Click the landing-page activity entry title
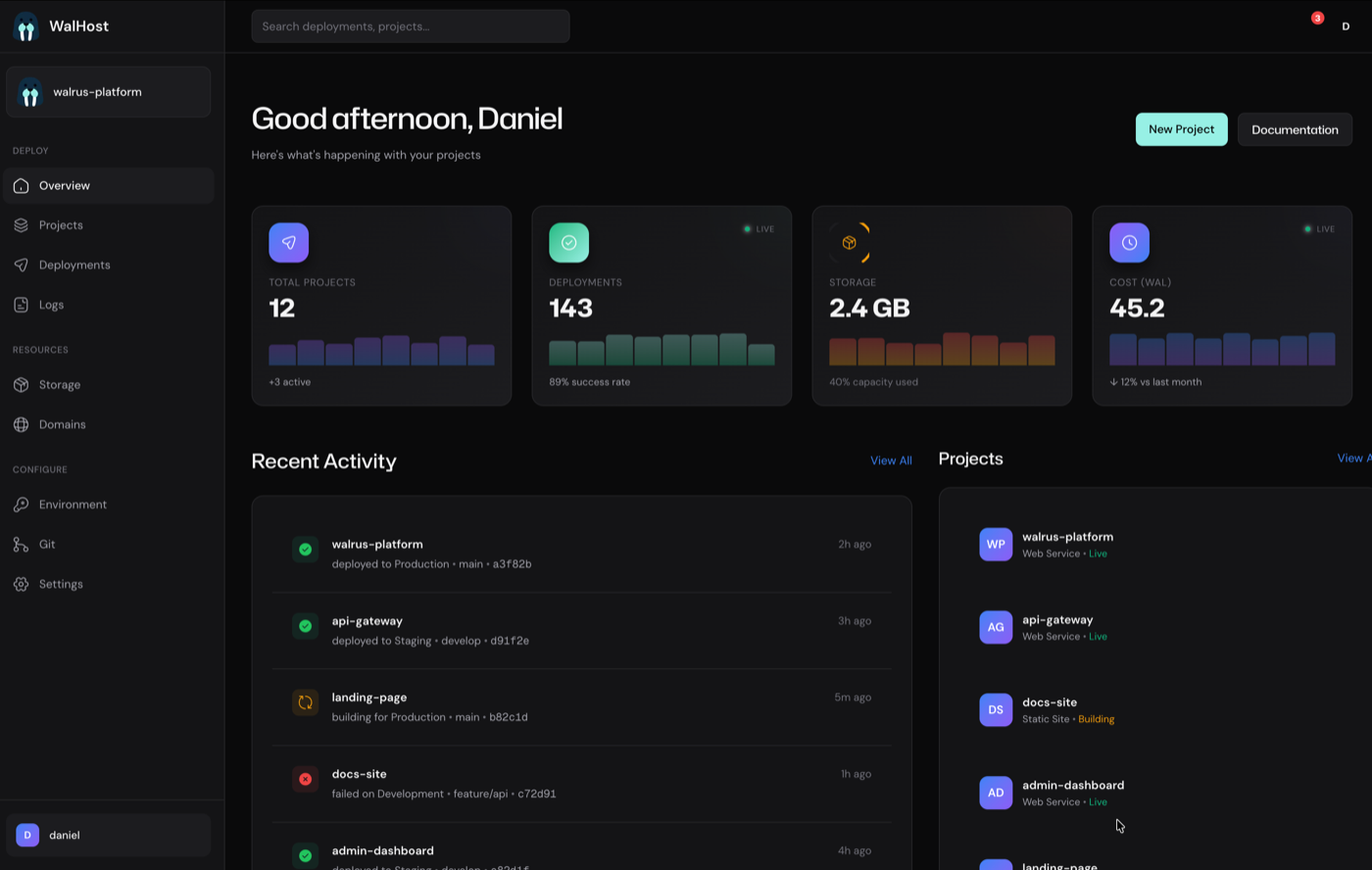 tap(369, 698)
